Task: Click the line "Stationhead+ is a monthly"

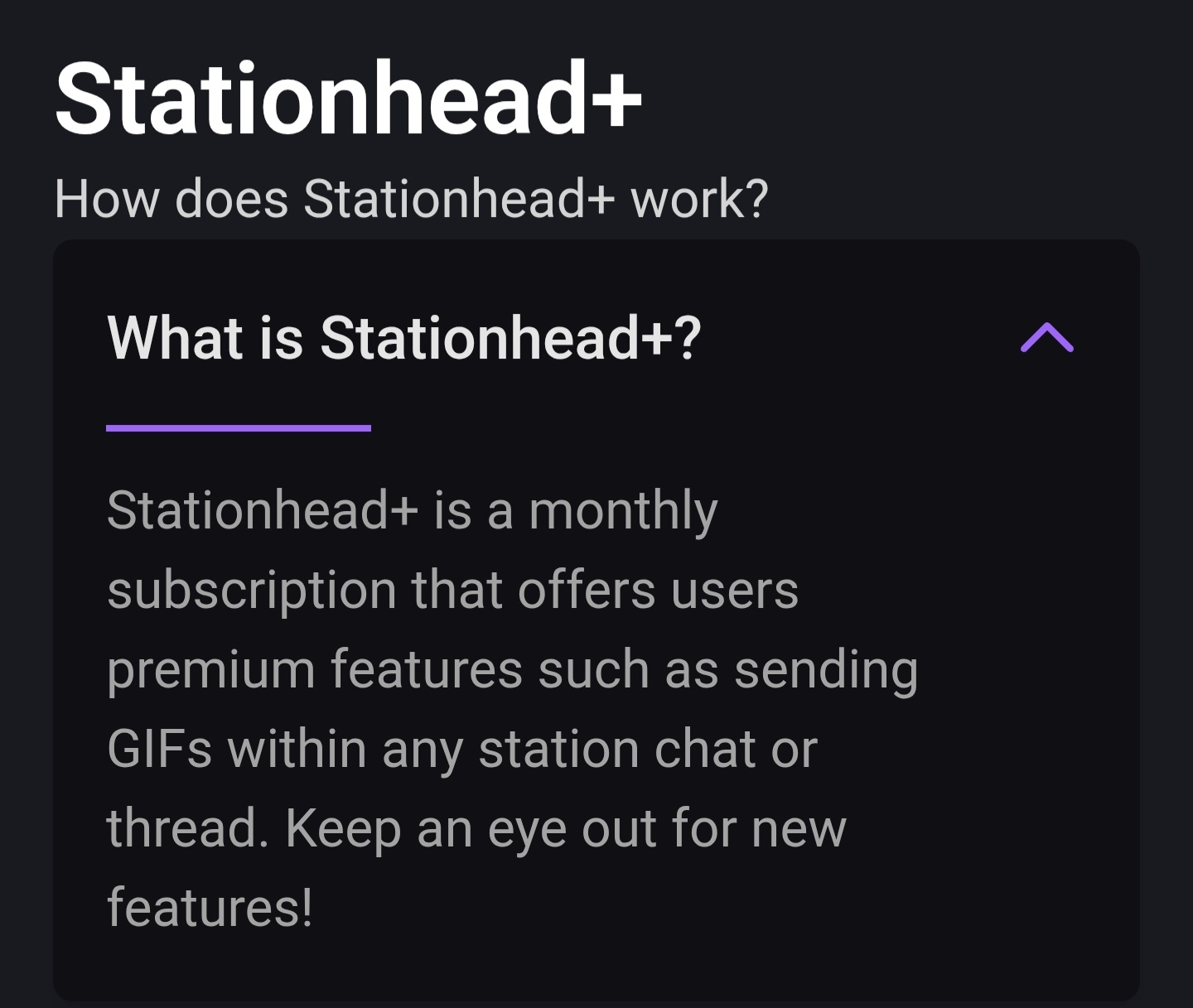Action: 412,510
